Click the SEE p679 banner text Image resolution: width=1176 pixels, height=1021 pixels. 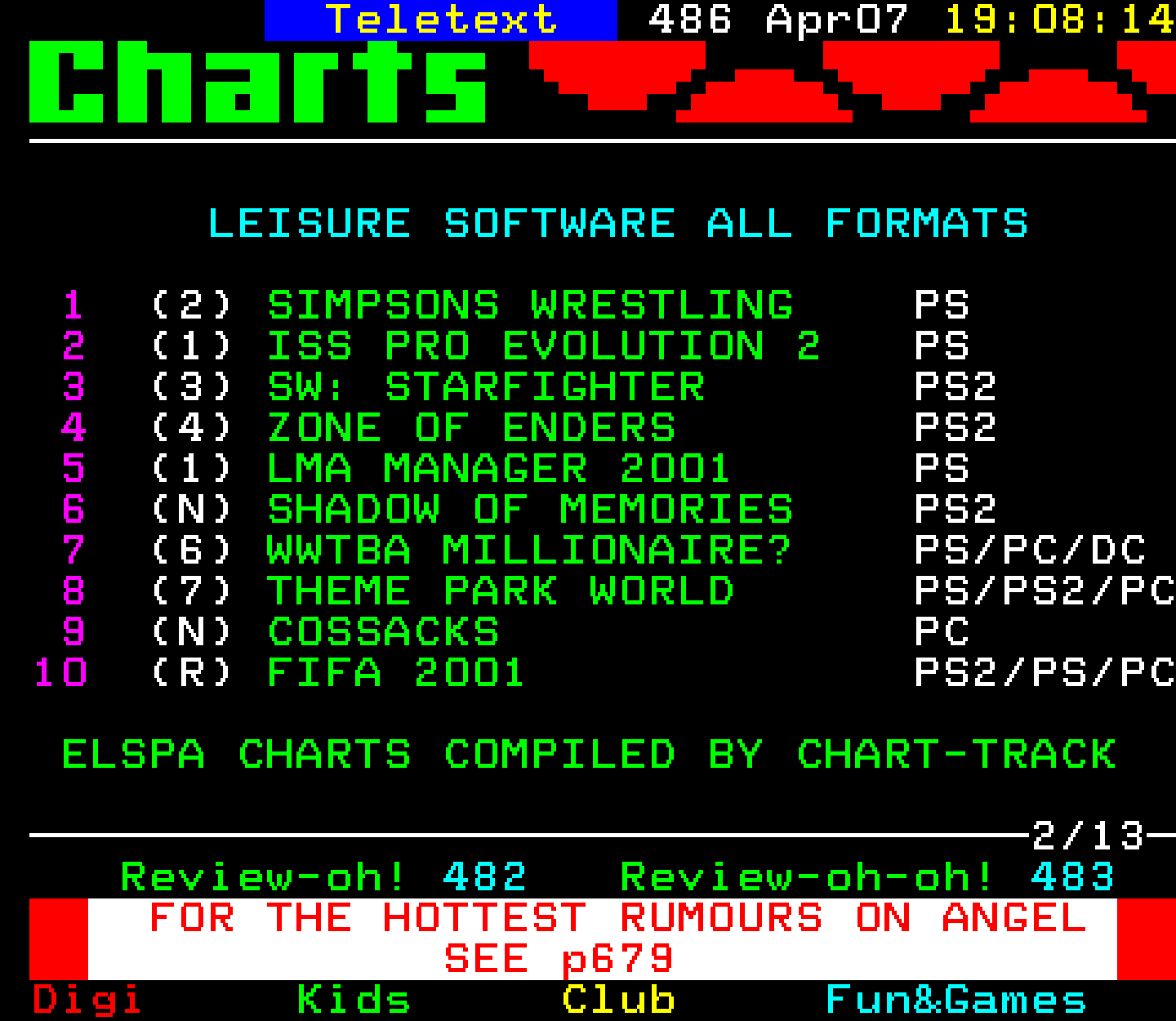click(x=559, y=959)
